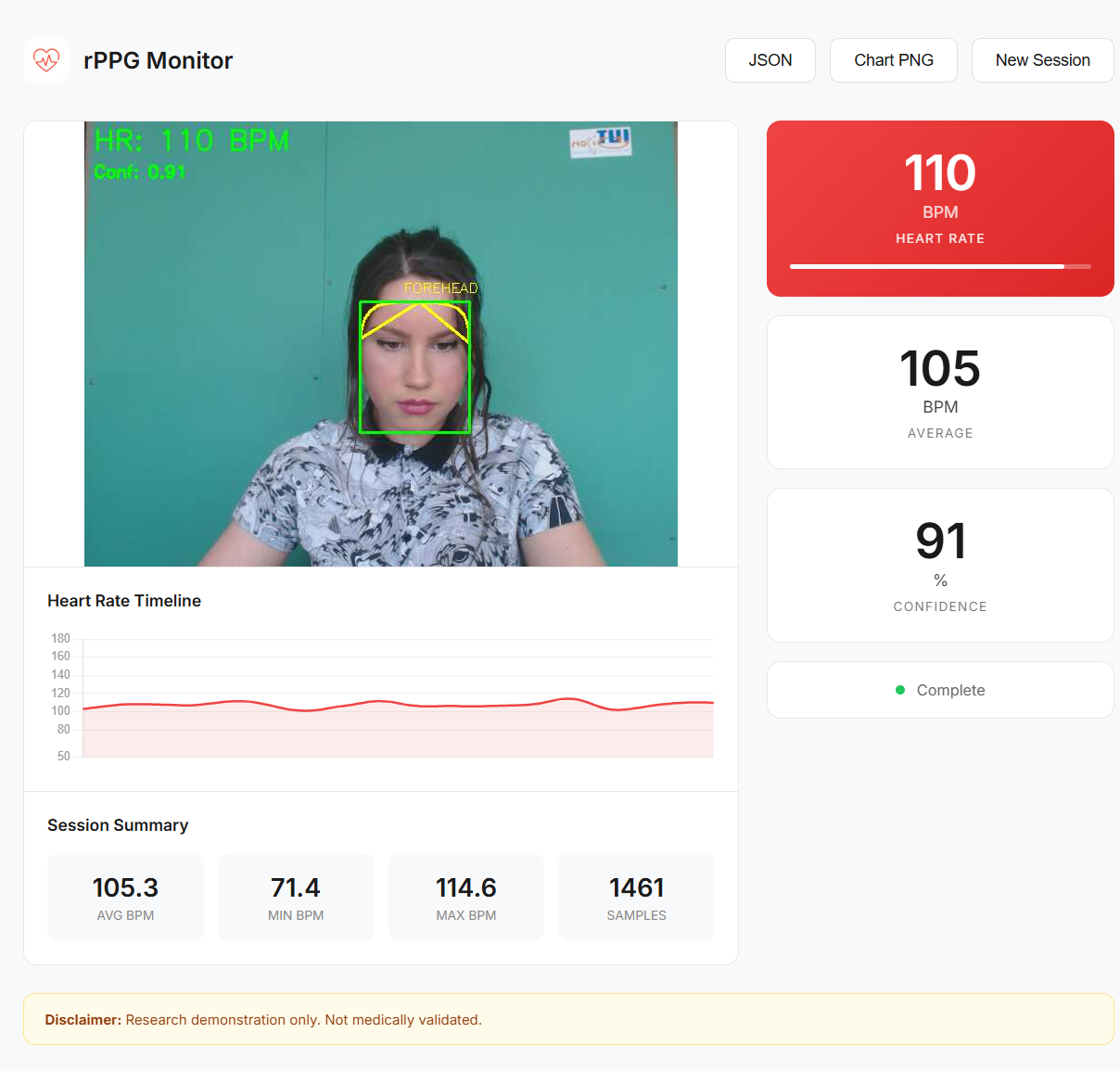The image size is (1120, 1071).
Task: Click the 114.6 MAX BPM summary tile
Action: pyautogui.click(x=465, y=897)
